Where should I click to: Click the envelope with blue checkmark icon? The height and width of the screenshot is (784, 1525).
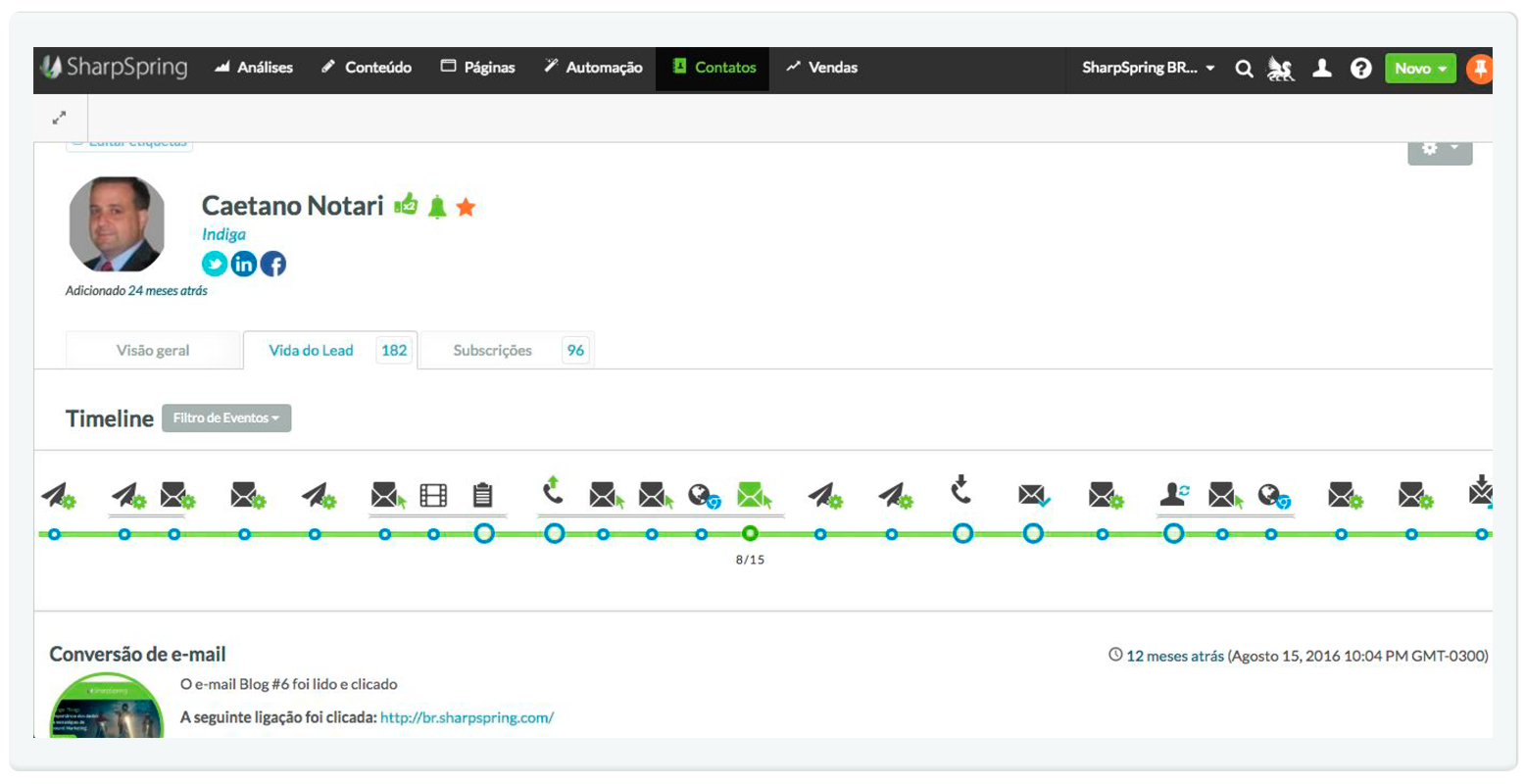1034,496
